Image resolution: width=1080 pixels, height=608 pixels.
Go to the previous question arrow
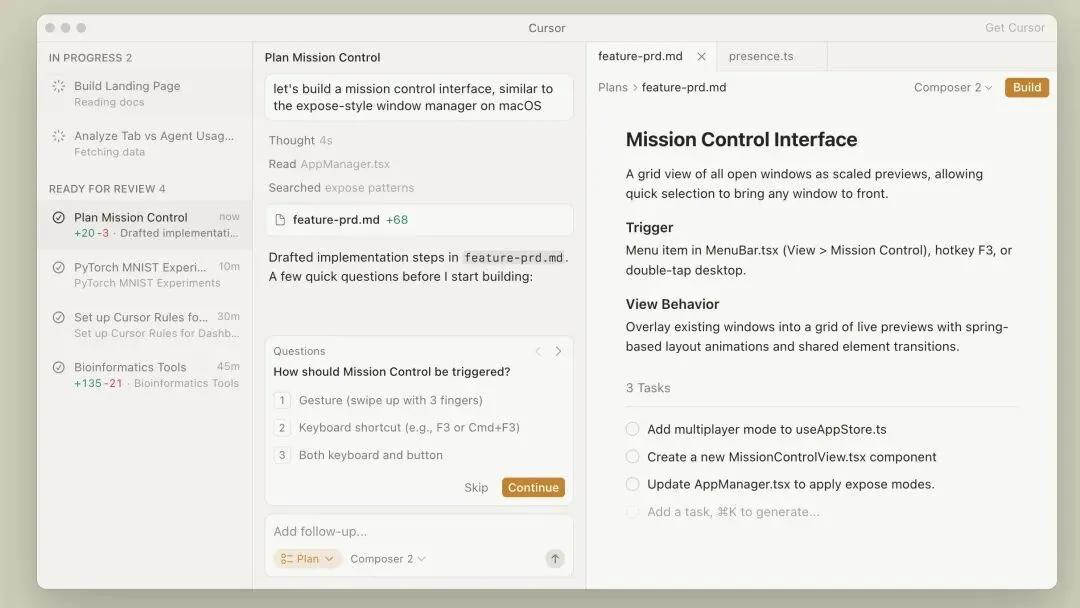pyautogui.click(x=538, y=351)
